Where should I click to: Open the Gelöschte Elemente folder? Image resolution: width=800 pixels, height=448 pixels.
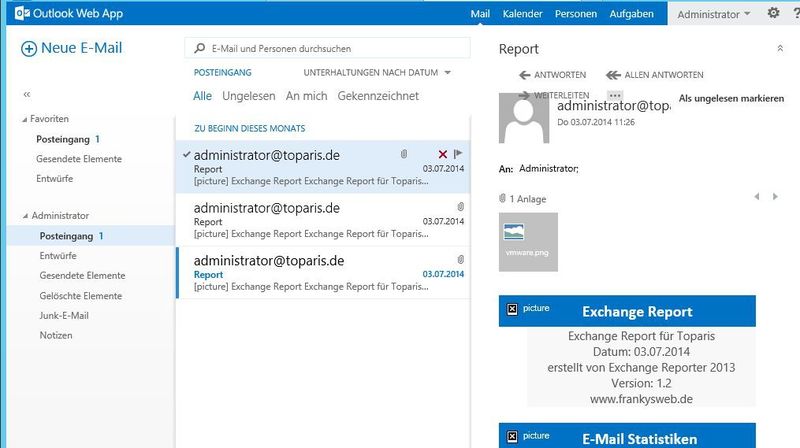pos(81,296)
